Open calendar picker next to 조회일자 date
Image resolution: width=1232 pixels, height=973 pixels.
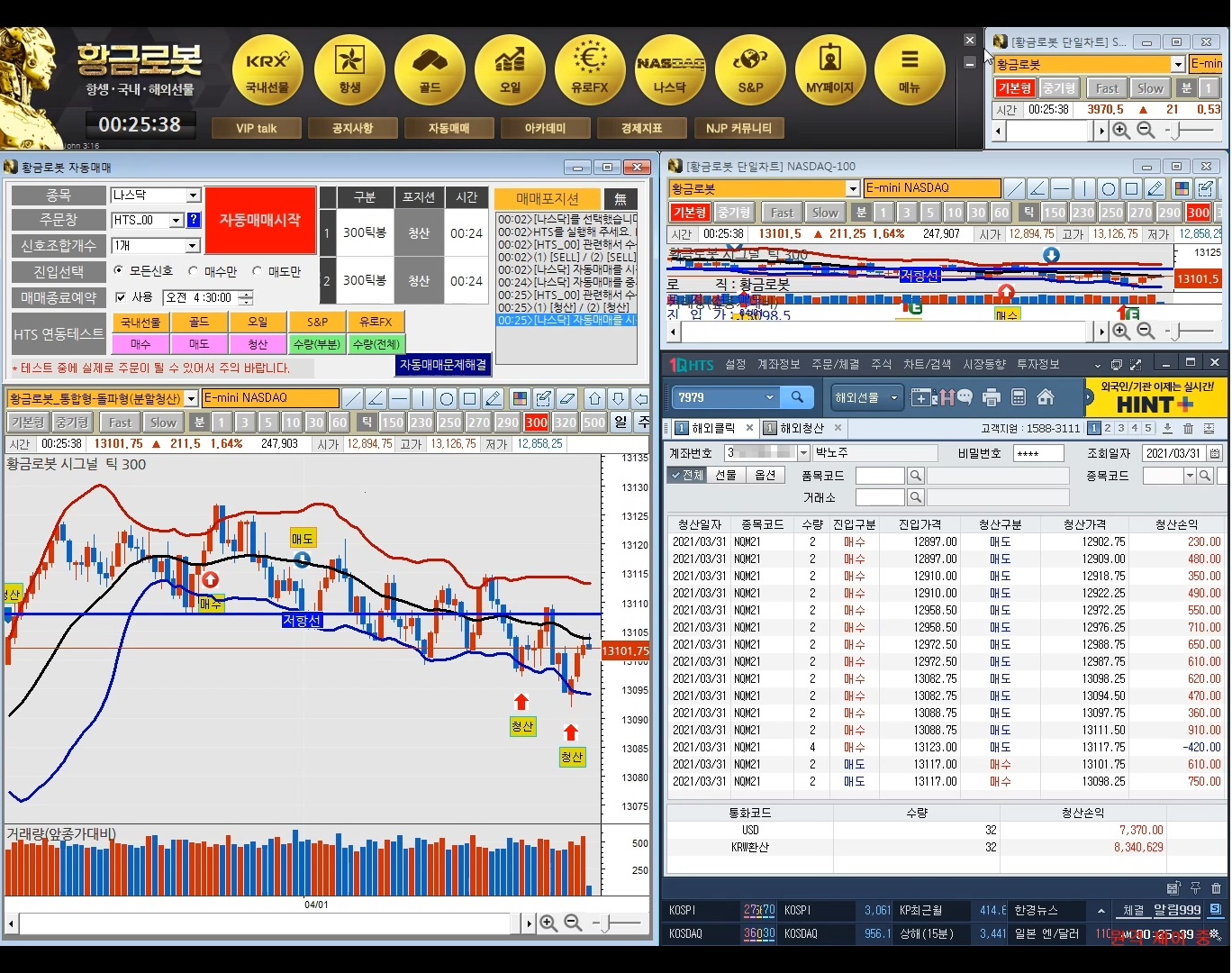pos(1214,453)
